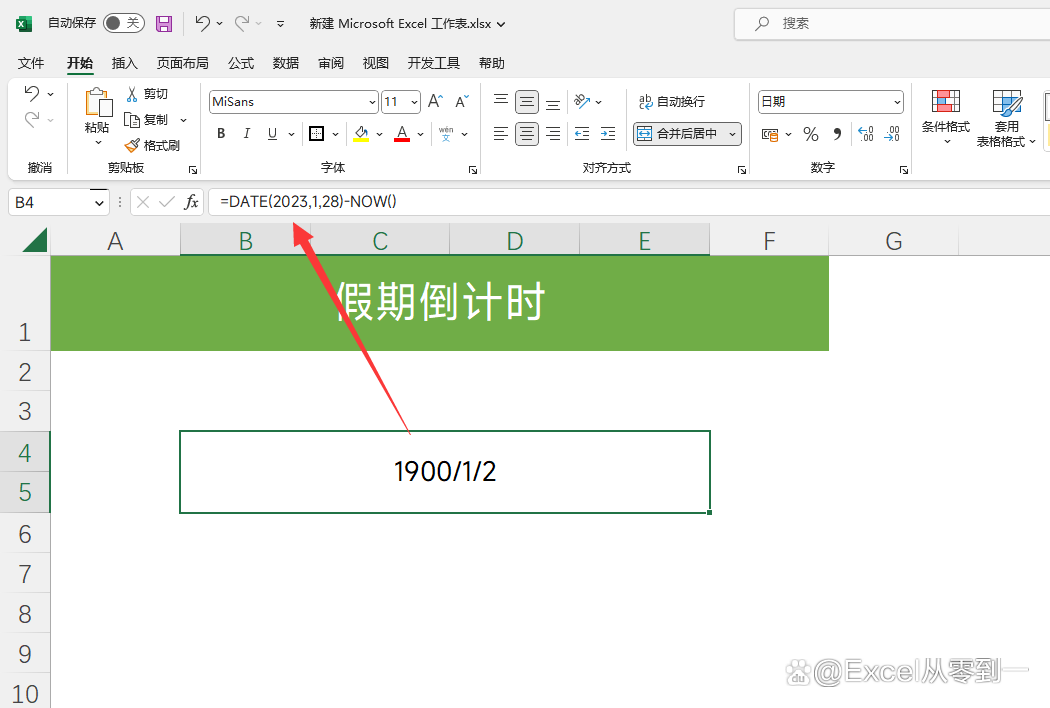
Task: Open the 帮助 tab
Action: click(492, 63)
